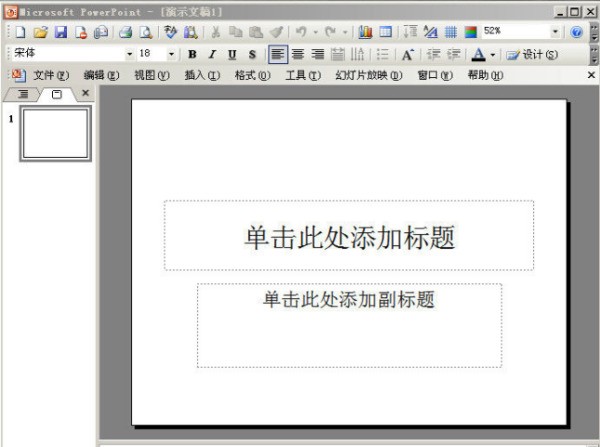
Task: Open the 窗口(W) menu
Action: (435, 75)
